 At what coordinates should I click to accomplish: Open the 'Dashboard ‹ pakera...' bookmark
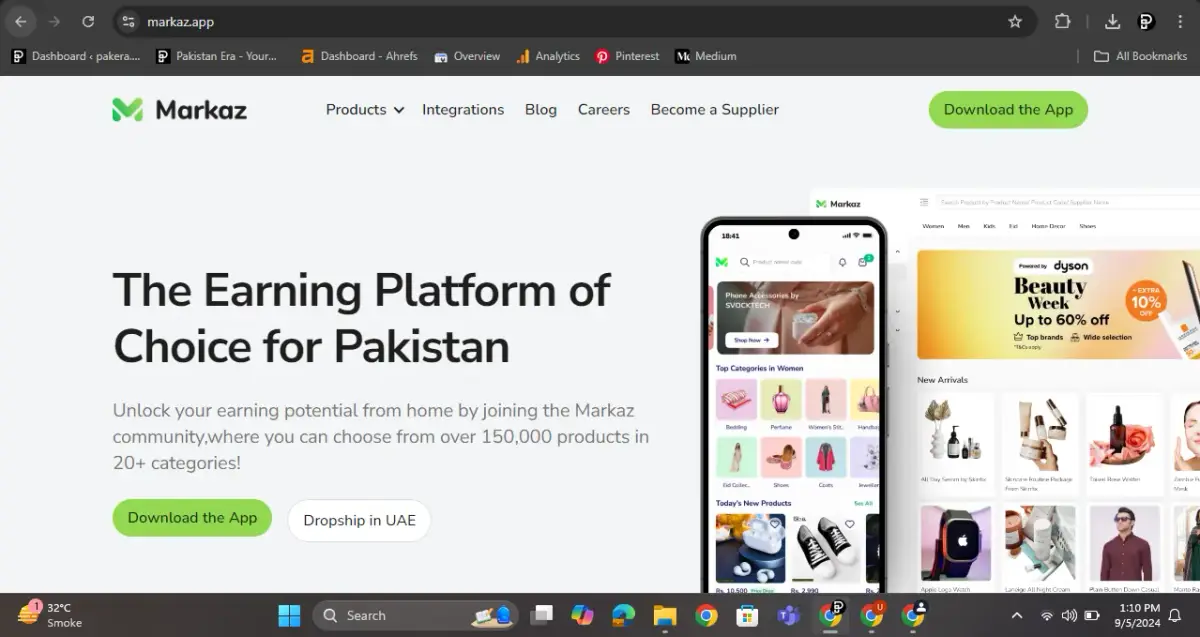76,56
